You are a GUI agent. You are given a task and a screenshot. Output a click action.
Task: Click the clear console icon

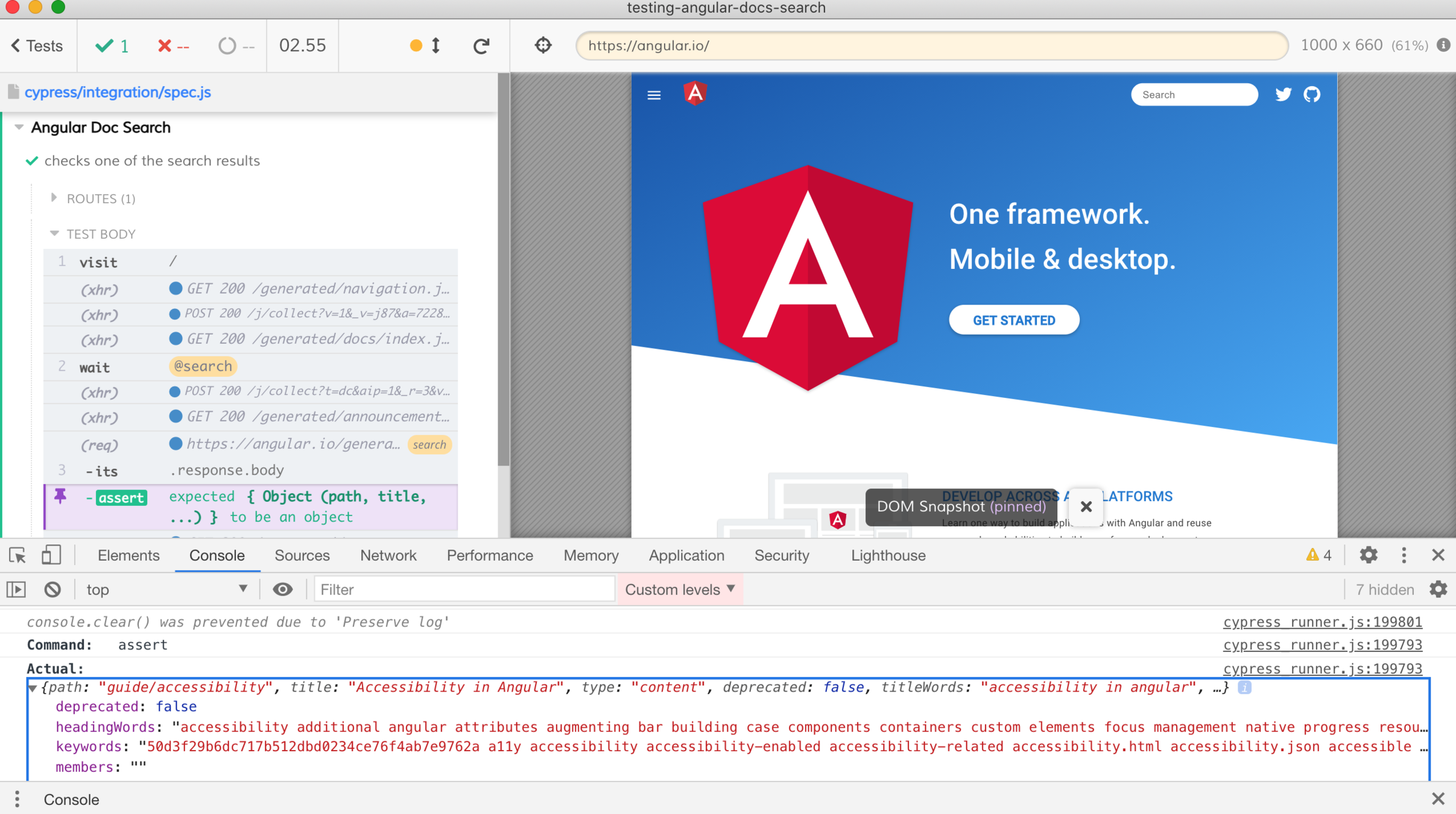[x=52, y=589]
